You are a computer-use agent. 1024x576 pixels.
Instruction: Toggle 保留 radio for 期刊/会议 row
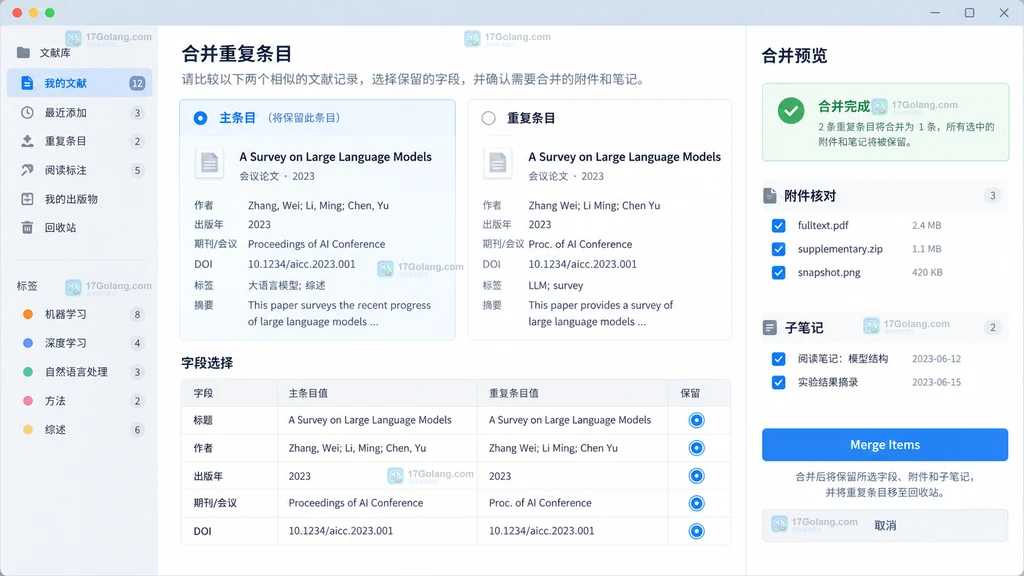coord(696,503)
